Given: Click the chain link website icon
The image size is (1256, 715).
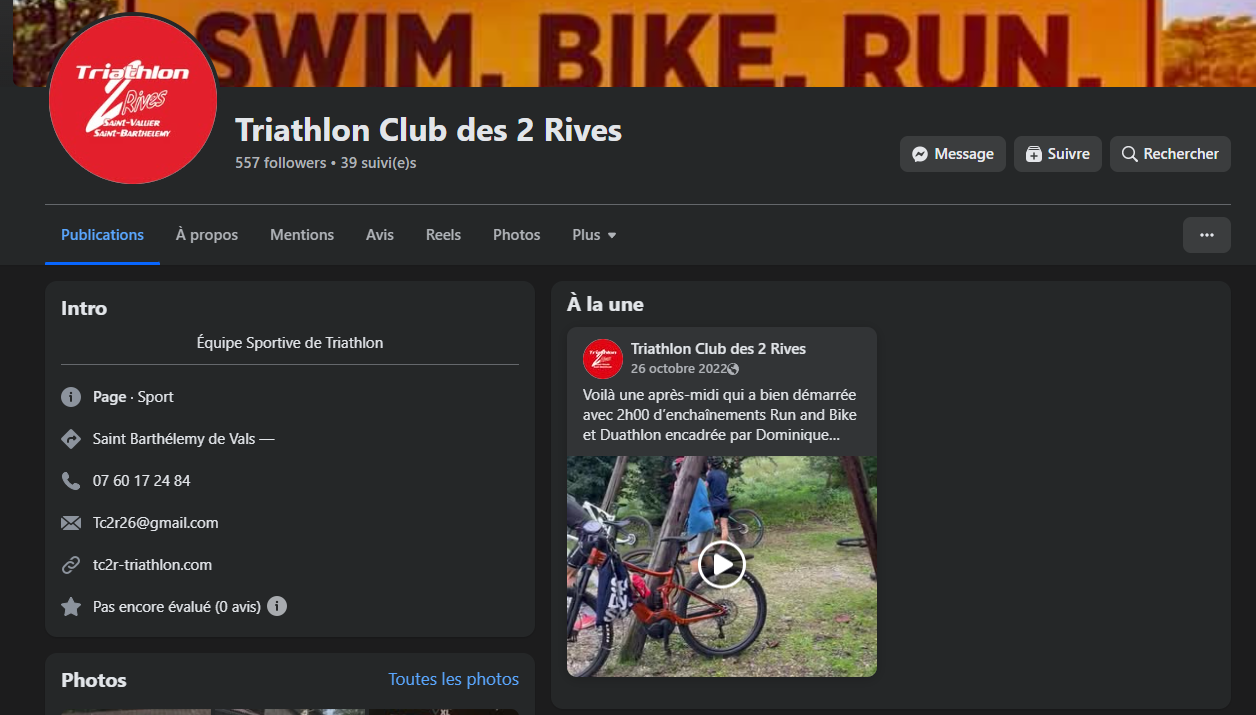Looking at the screenshot, I should tap(71, 565).
